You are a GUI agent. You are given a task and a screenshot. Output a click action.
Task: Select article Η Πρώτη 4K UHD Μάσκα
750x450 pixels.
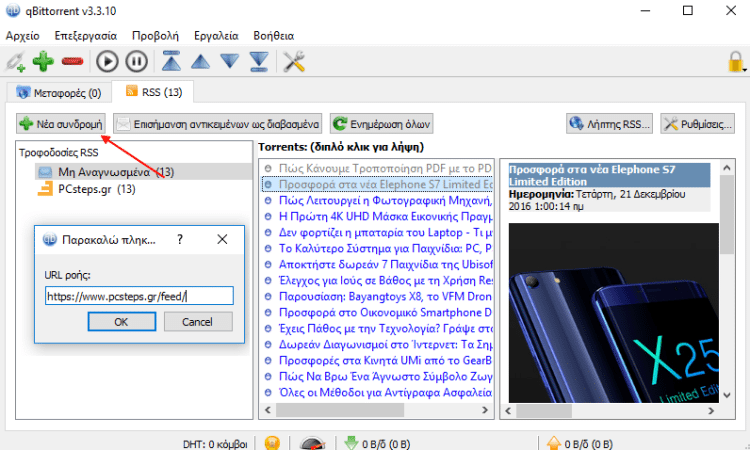tap(378, 217)
